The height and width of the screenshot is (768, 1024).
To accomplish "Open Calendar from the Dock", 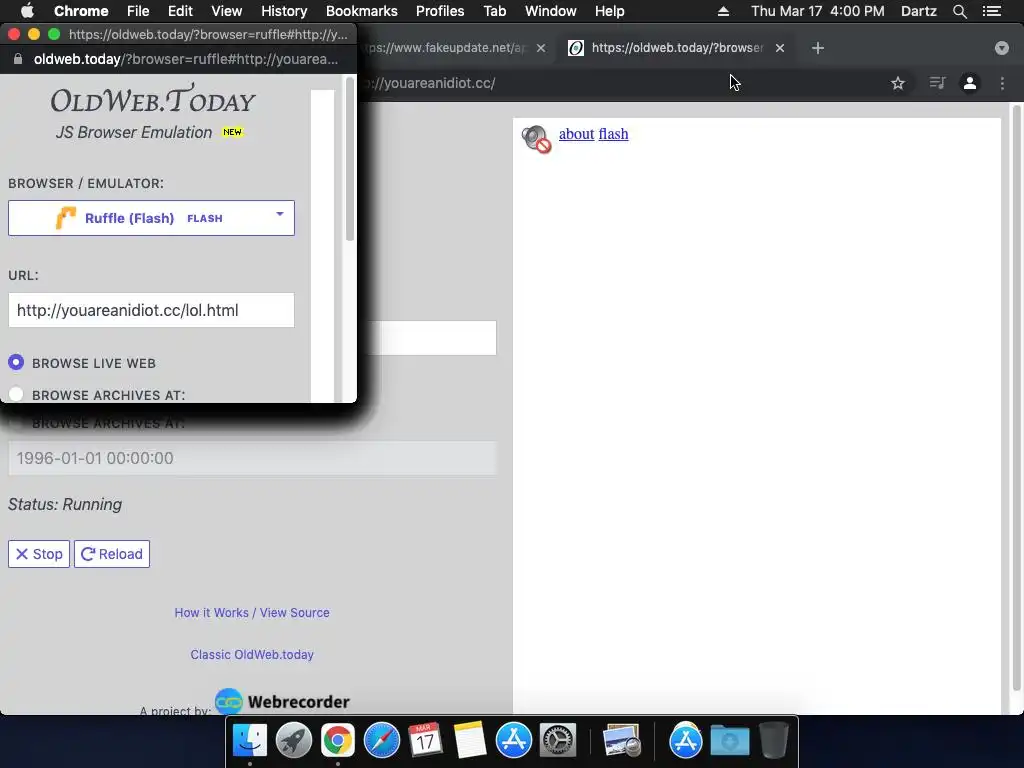I will tap(425, 741).
